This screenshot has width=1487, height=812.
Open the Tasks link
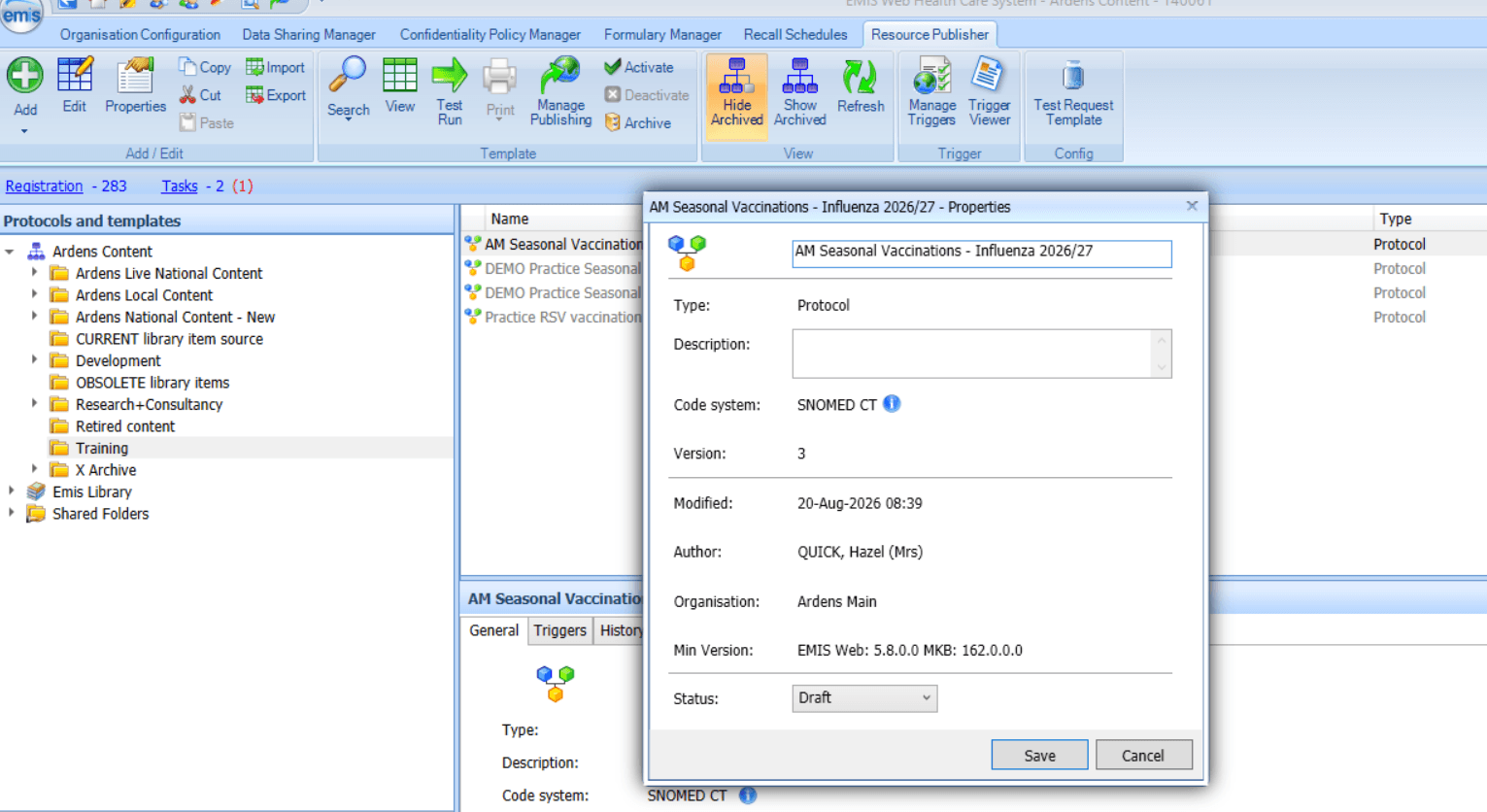(180, 186)
